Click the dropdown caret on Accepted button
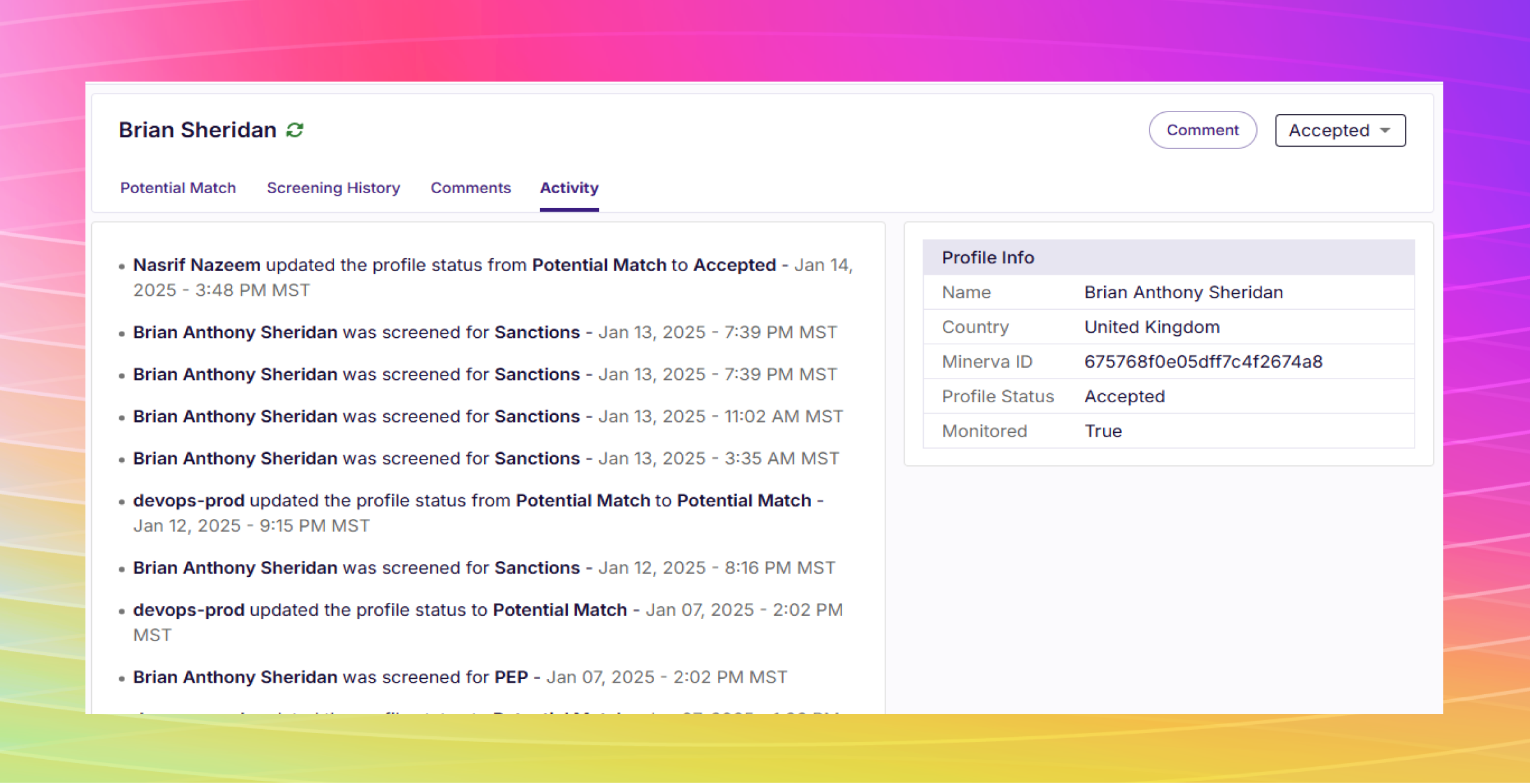Viewport: 1530px width, 784px height. (1385, 131)
